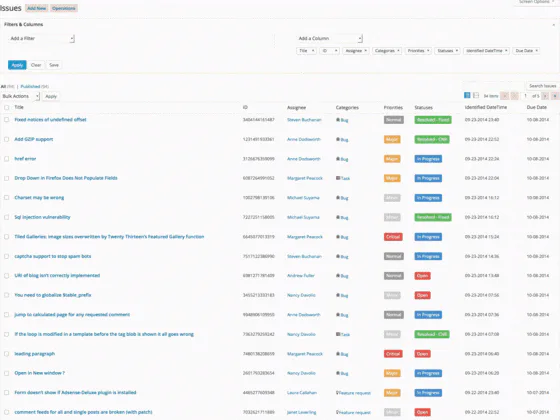Click Bug icon in 'Add GZIP support' row
Viewport: 560px width, 420px height.
(338, 139)
